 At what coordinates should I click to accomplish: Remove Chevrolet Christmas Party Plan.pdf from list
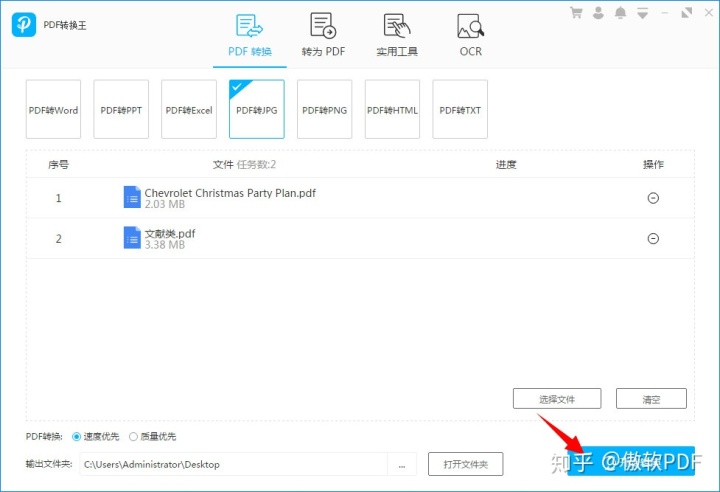653,198
